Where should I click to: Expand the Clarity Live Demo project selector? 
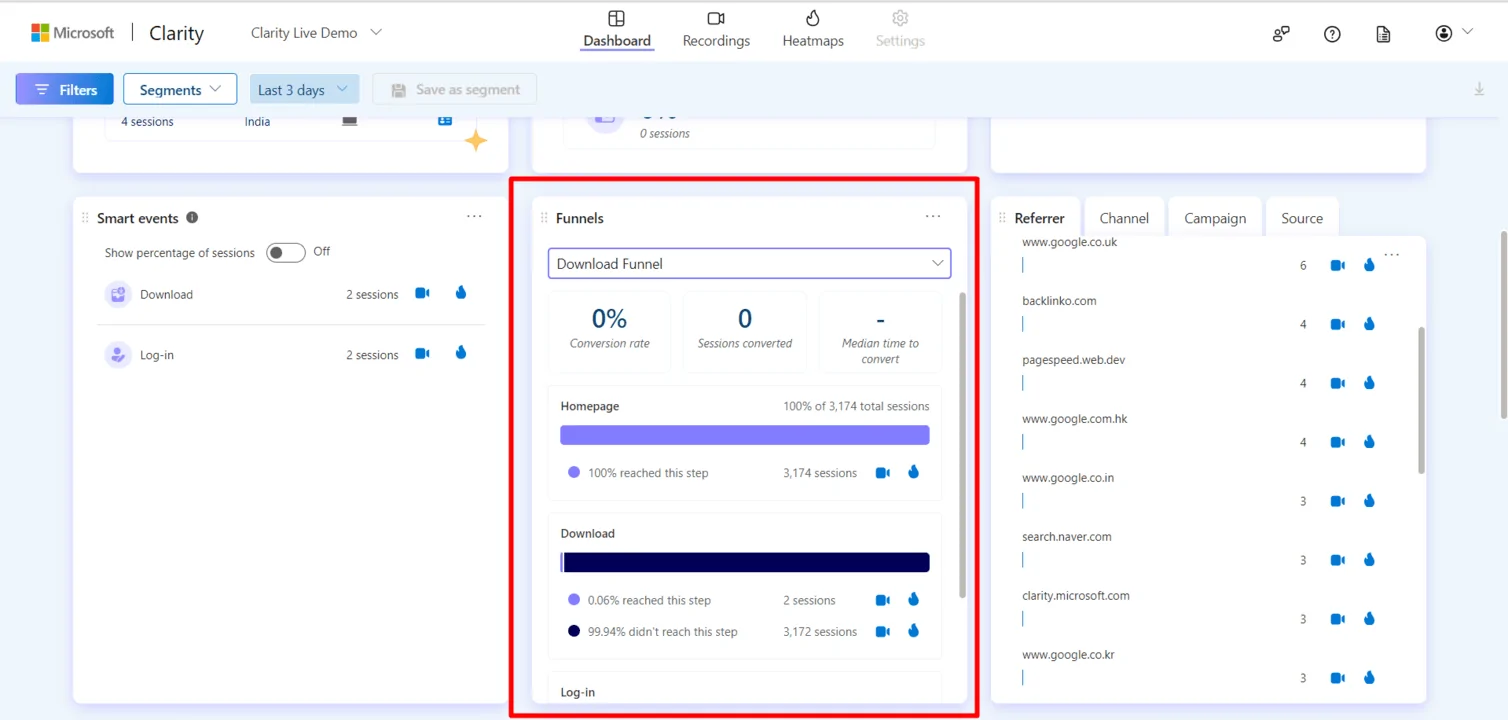[x=316, y=33]
